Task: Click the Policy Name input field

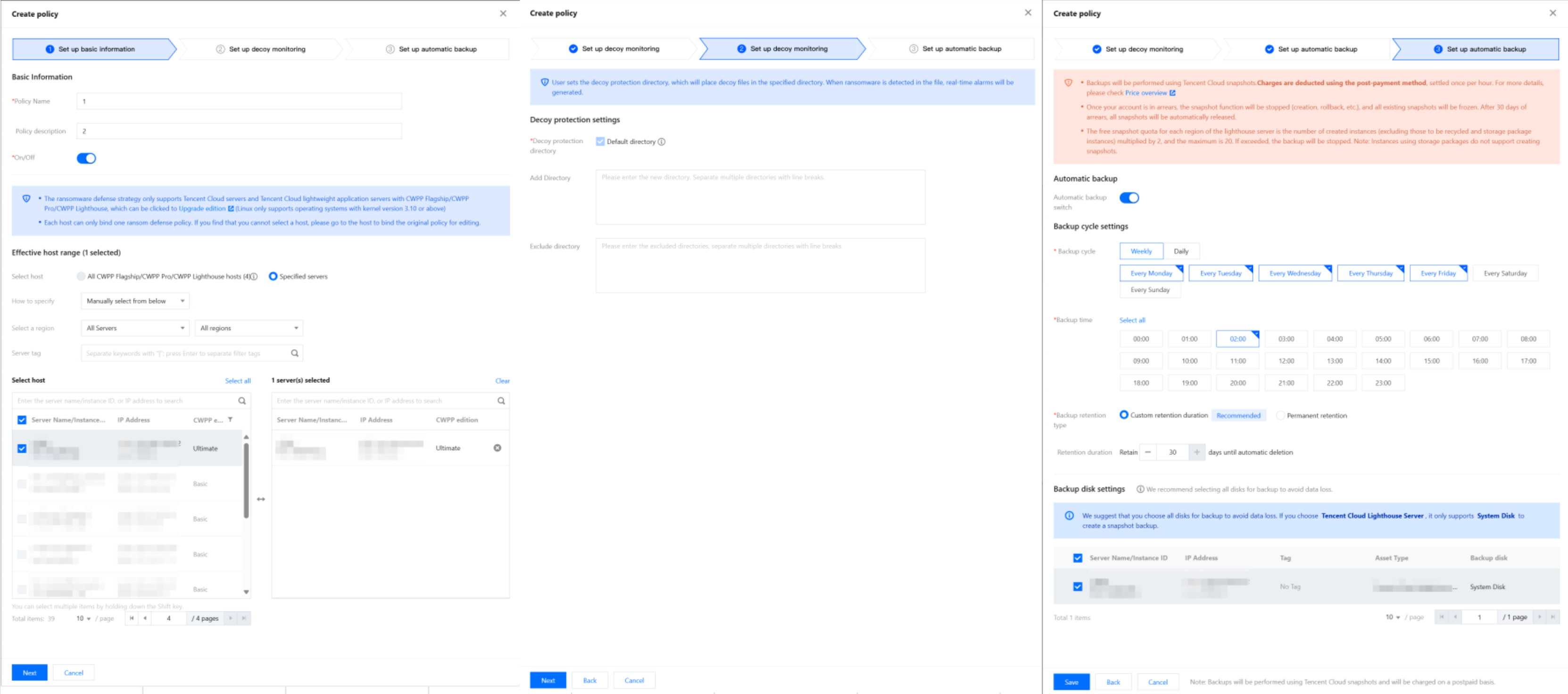Action: pos(239,101)
